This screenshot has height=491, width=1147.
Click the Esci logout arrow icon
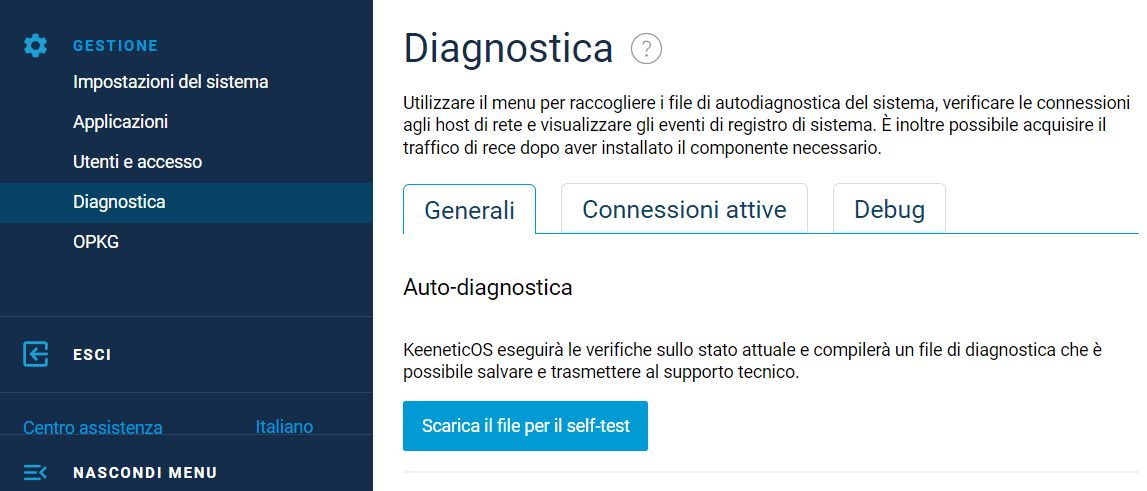[36, 354]
